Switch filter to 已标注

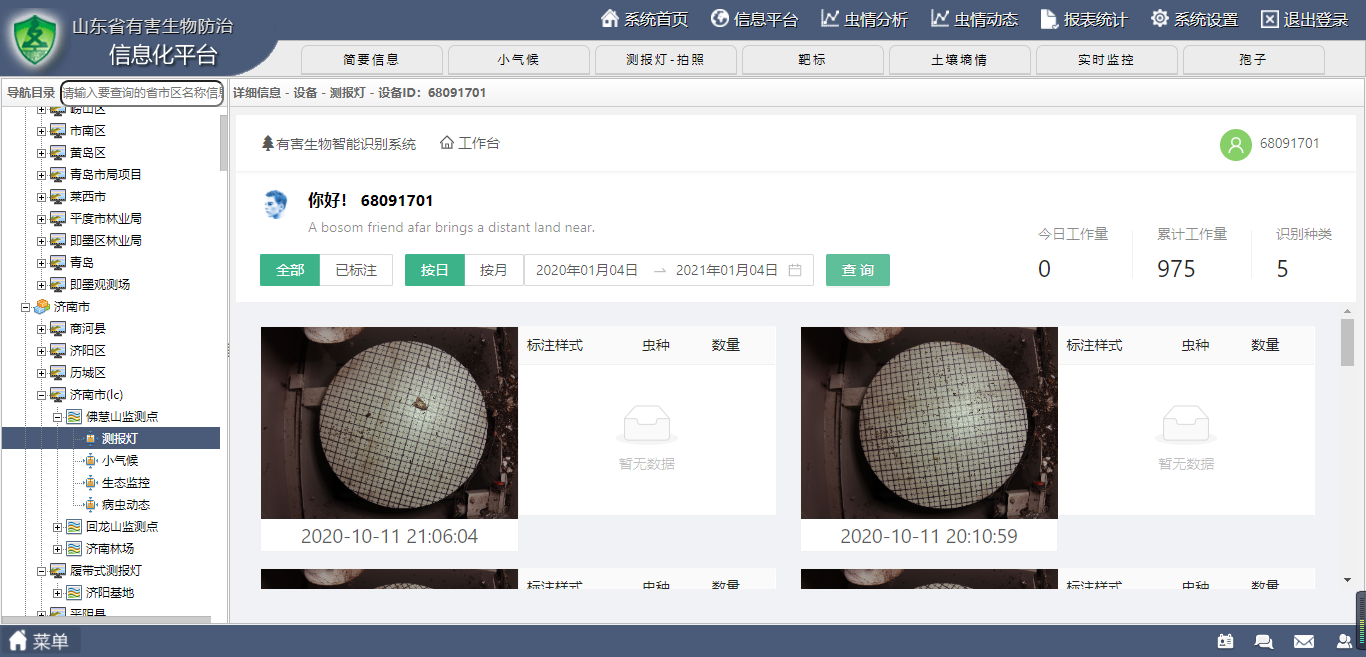click(356, 270)
